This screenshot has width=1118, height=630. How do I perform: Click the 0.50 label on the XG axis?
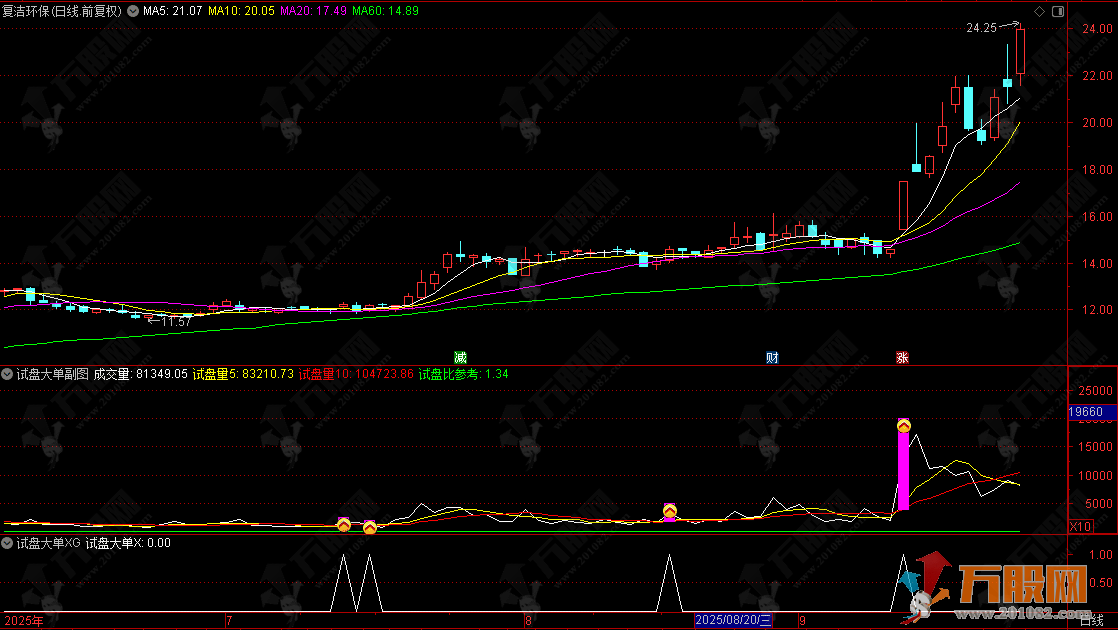click(x=1101, y=583)
